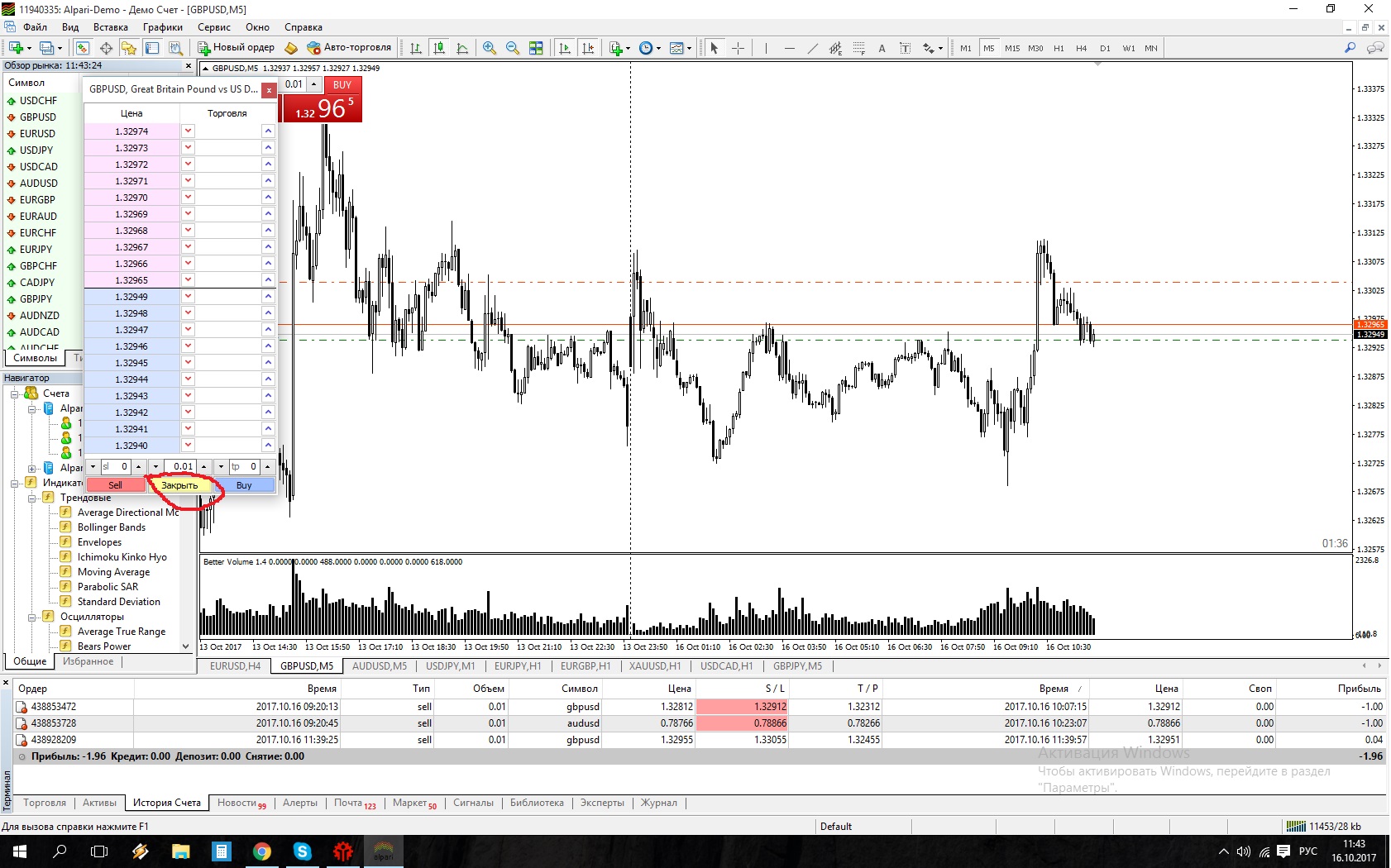Open MetaEditor with the yellow book icon

pos(291,48)
